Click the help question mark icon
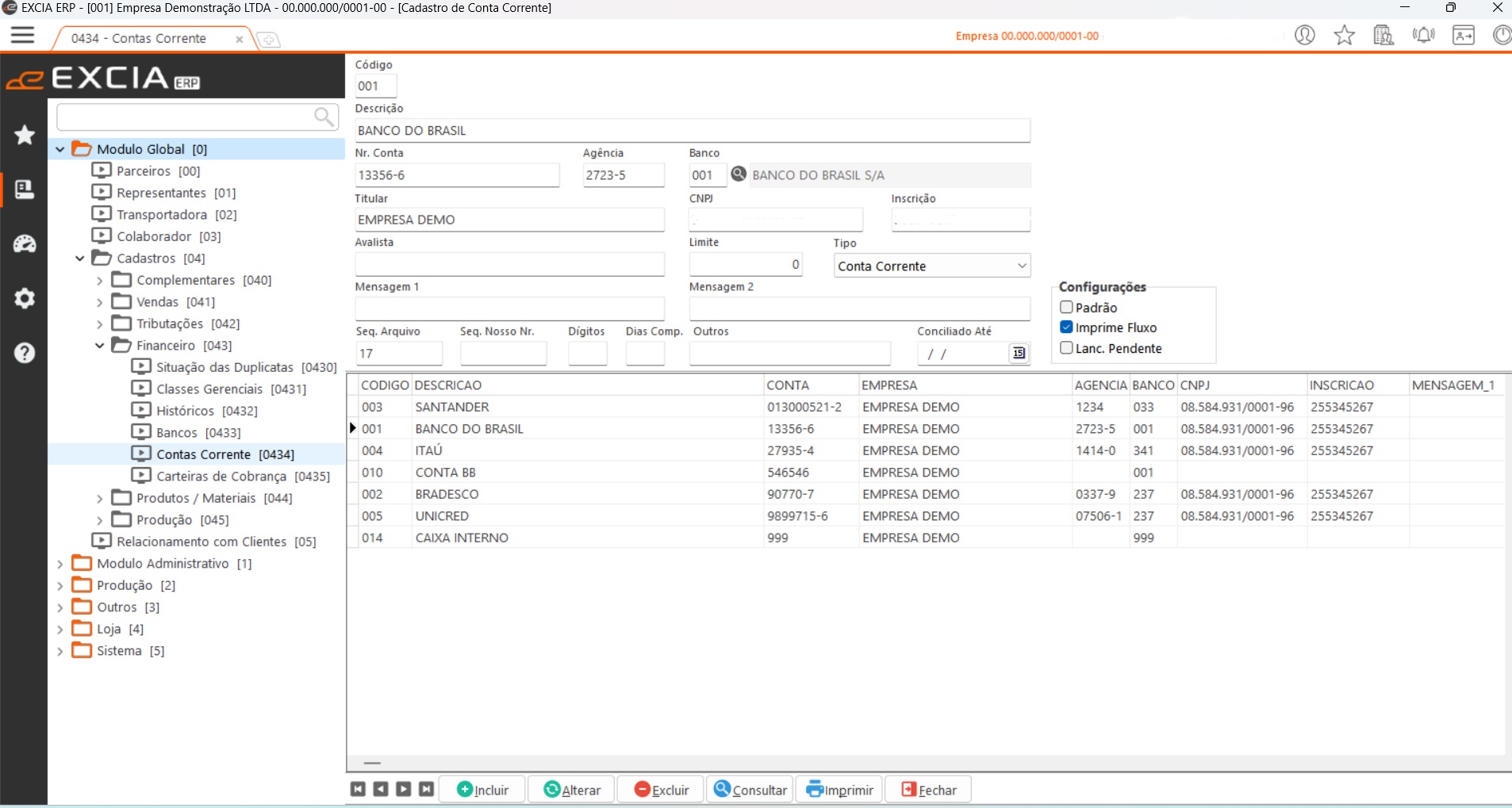 tap(25, 353)
